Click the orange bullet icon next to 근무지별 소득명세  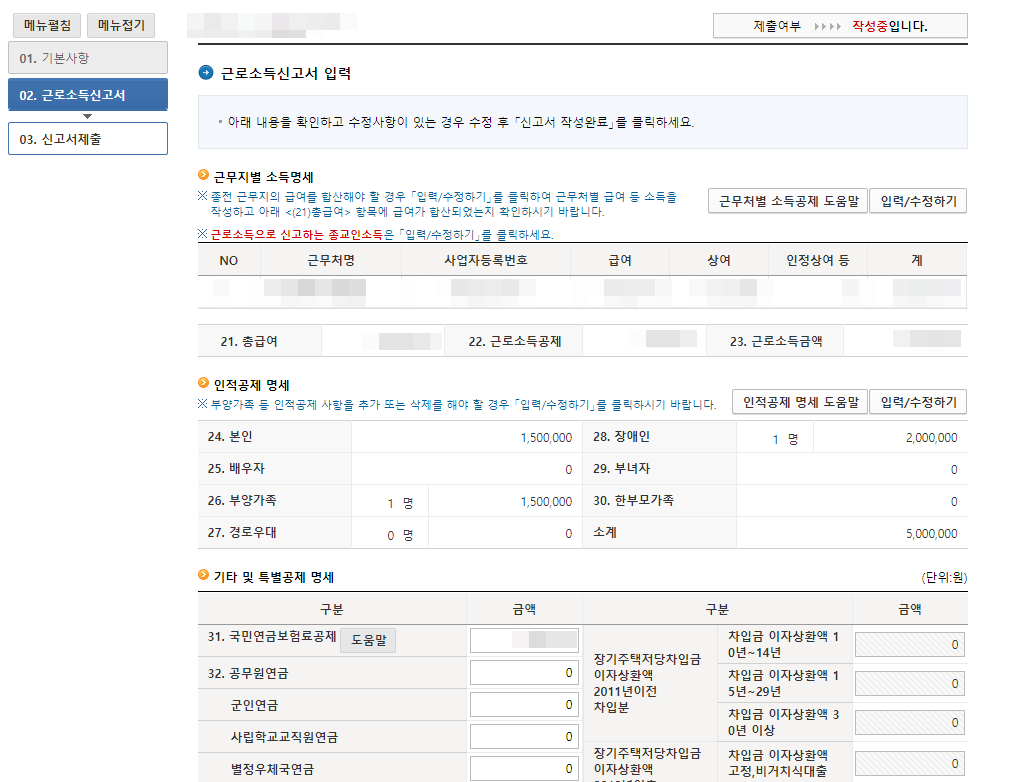tap(203, 175)
